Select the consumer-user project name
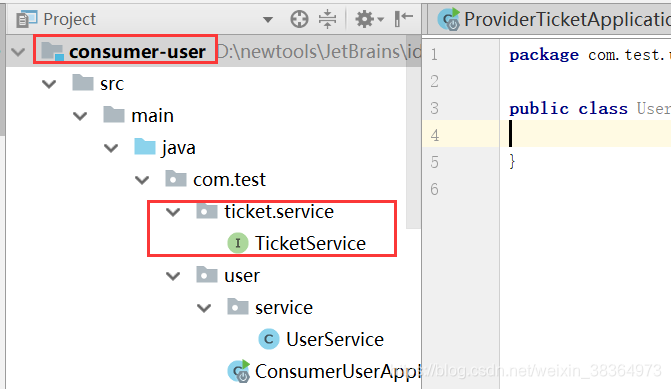 click(x=137, y=52)
